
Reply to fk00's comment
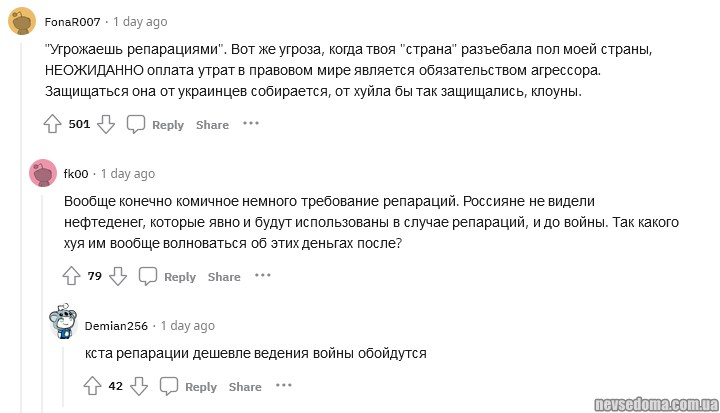[x=168, y=276]
